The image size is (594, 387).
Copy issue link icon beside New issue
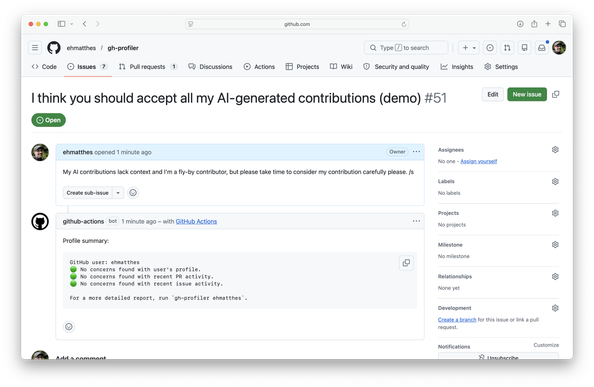click(556, 94)
